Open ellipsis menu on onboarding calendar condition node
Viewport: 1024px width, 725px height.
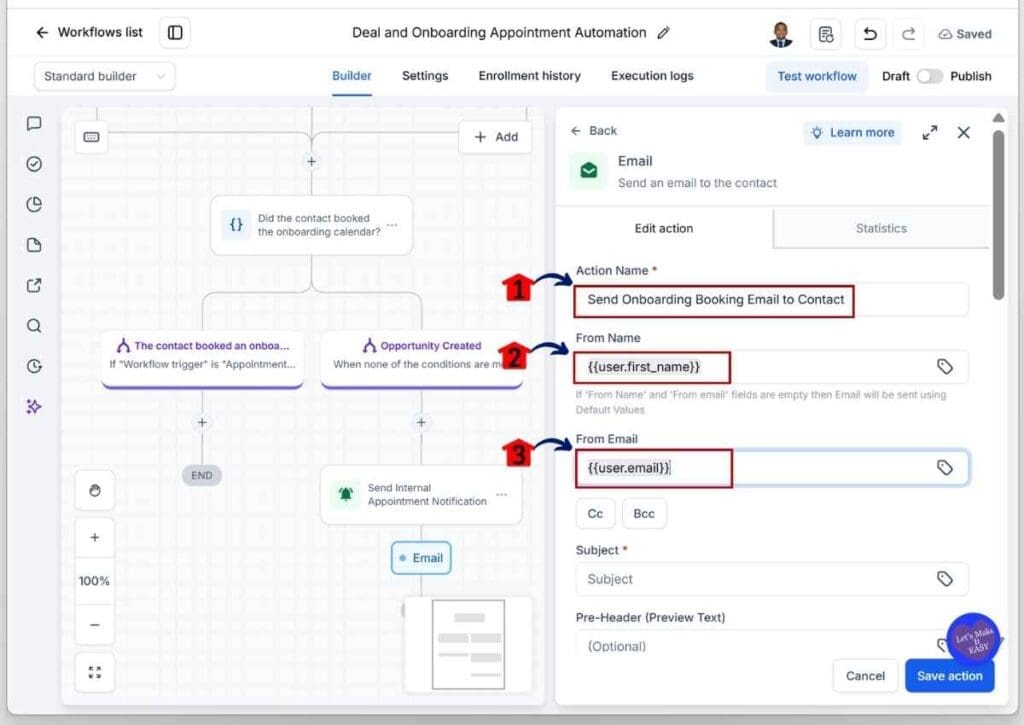(392, 225)
